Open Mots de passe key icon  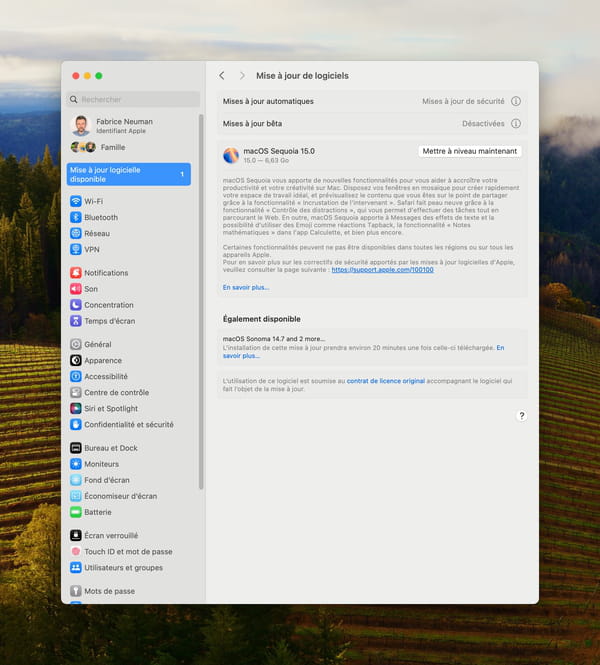point(75,591)
